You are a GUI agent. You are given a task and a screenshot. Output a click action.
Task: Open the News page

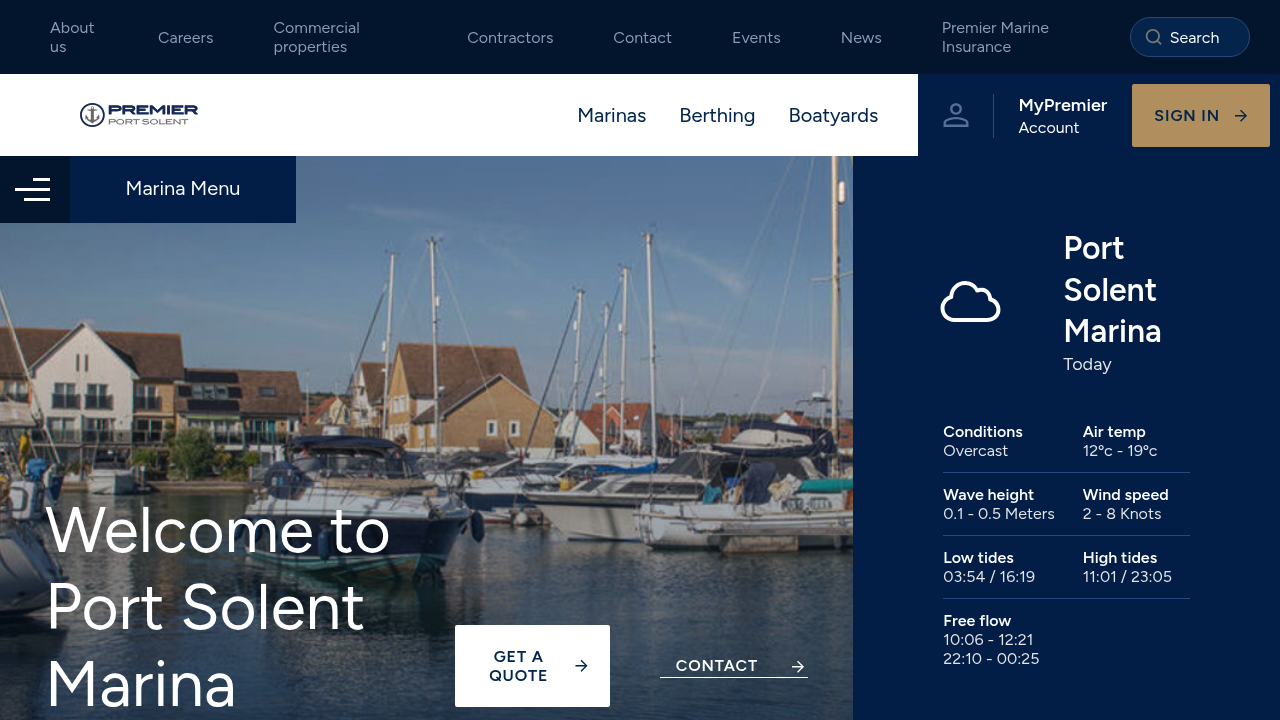[x=861, y=37]
